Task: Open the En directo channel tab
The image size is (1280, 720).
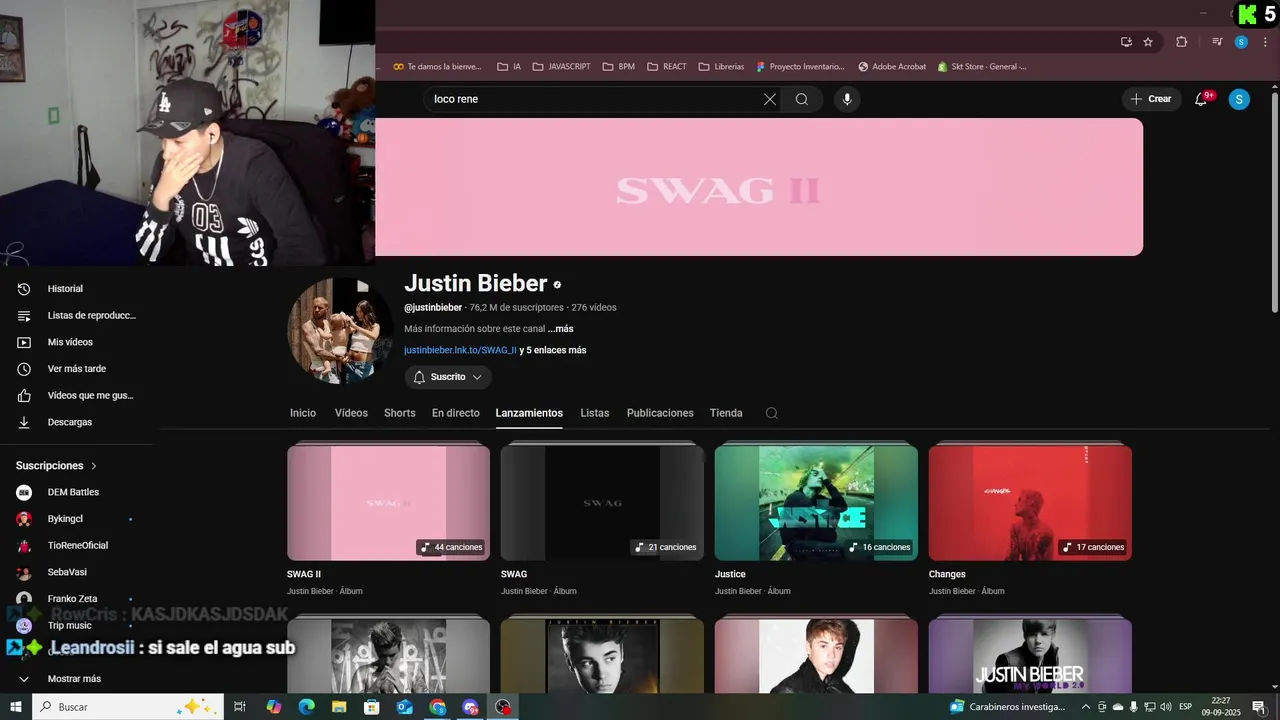Action: click(x=455, y=413)
